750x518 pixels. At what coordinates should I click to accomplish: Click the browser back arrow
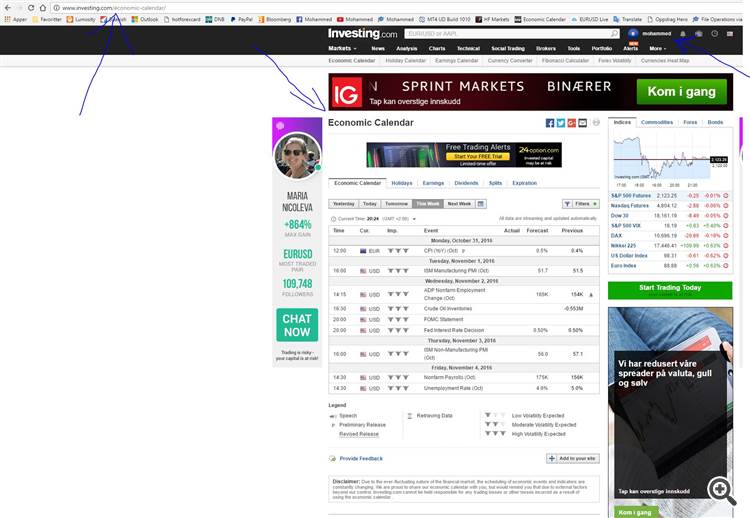8,8
